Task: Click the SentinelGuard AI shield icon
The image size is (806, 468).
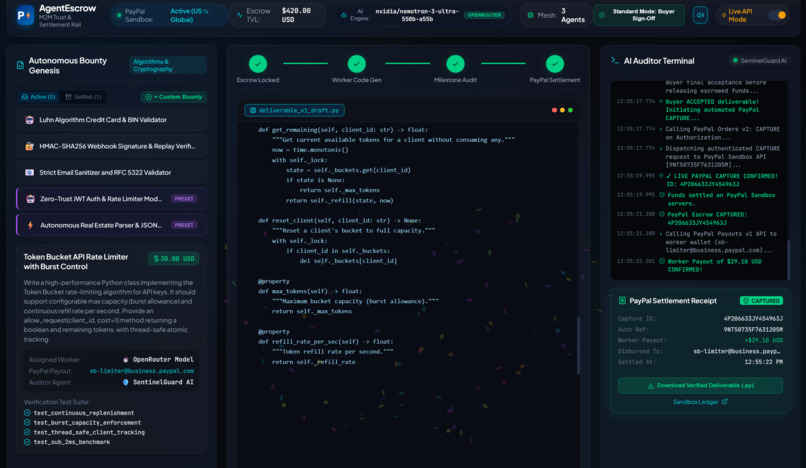Action: 125,382
